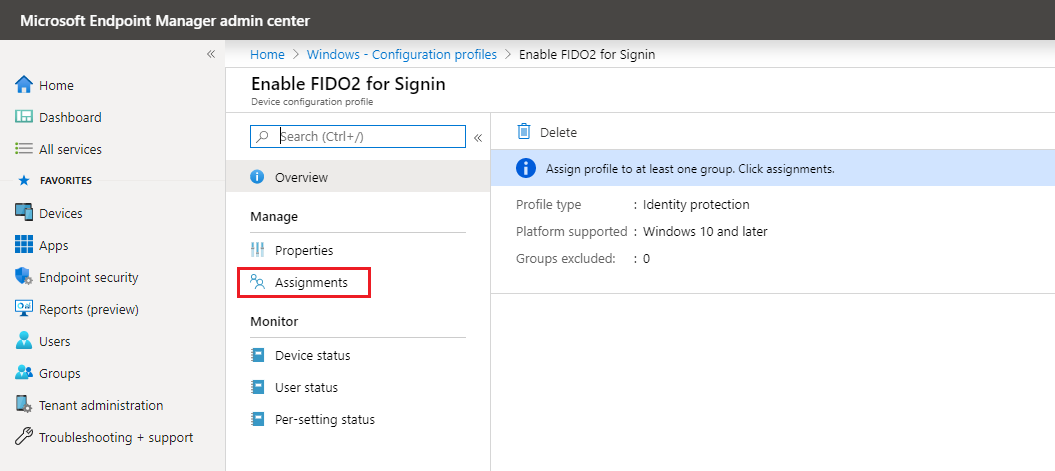
Task: Open Dashboard via its chart icon
Action: click(24, 117)
